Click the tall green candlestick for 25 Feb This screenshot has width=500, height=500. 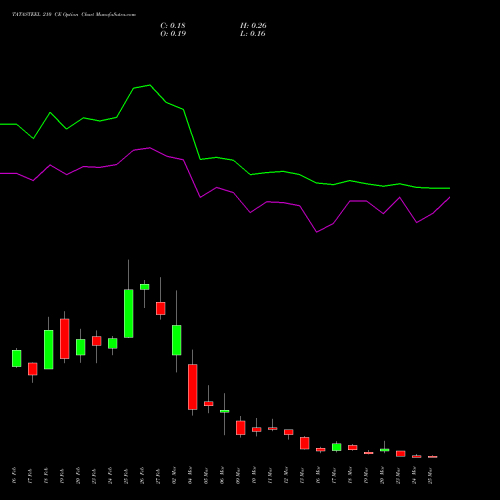tap(129, 313)
